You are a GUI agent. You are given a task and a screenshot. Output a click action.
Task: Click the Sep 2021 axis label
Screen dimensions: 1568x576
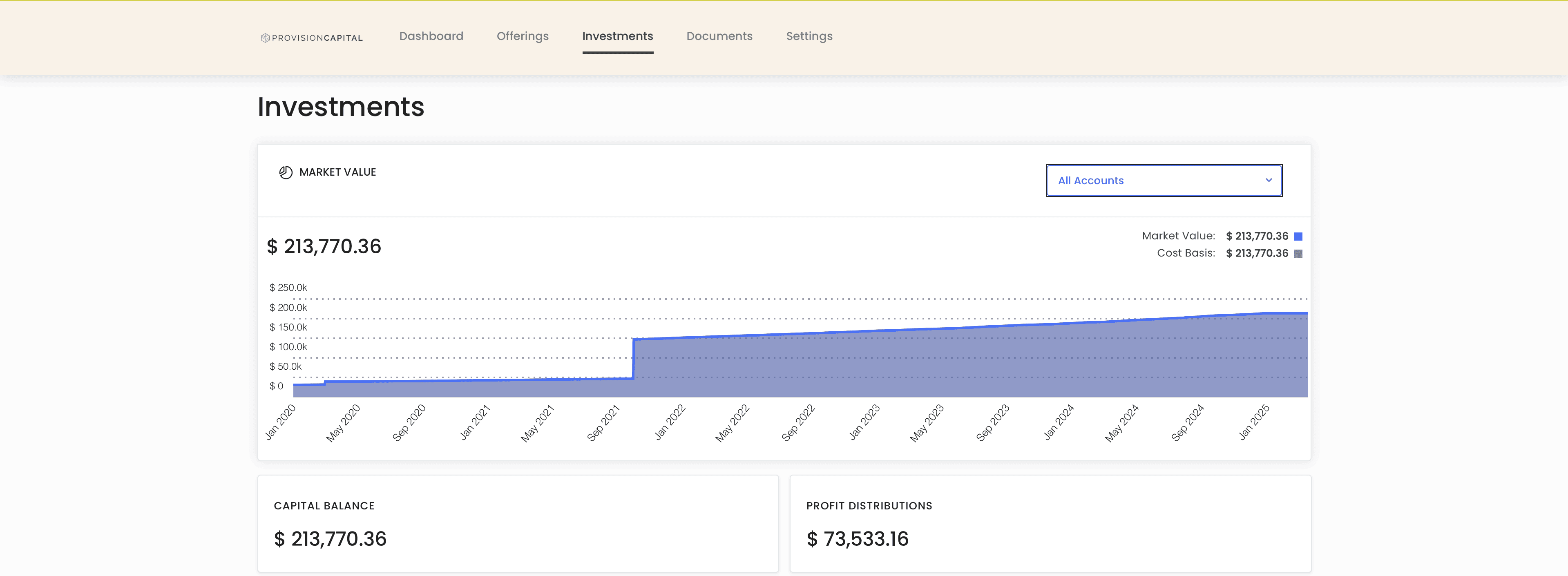point(603,422)
